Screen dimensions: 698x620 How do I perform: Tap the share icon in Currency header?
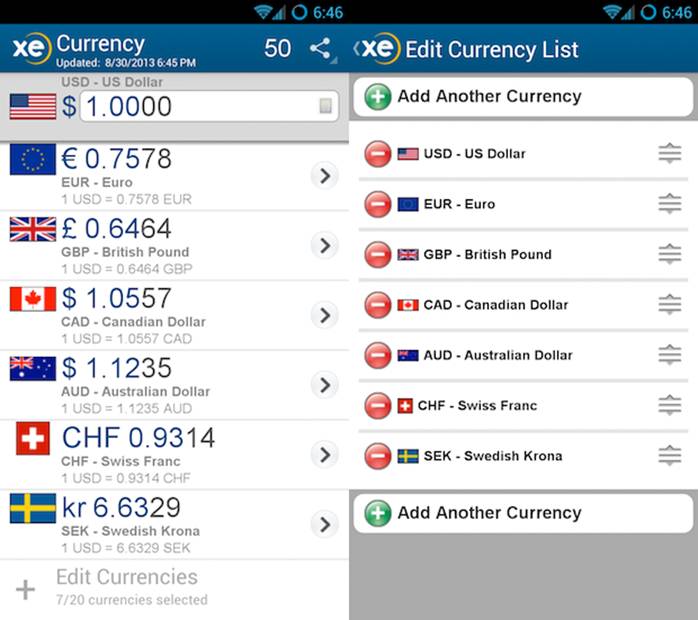pyautogui.click(x=321, y=48)
